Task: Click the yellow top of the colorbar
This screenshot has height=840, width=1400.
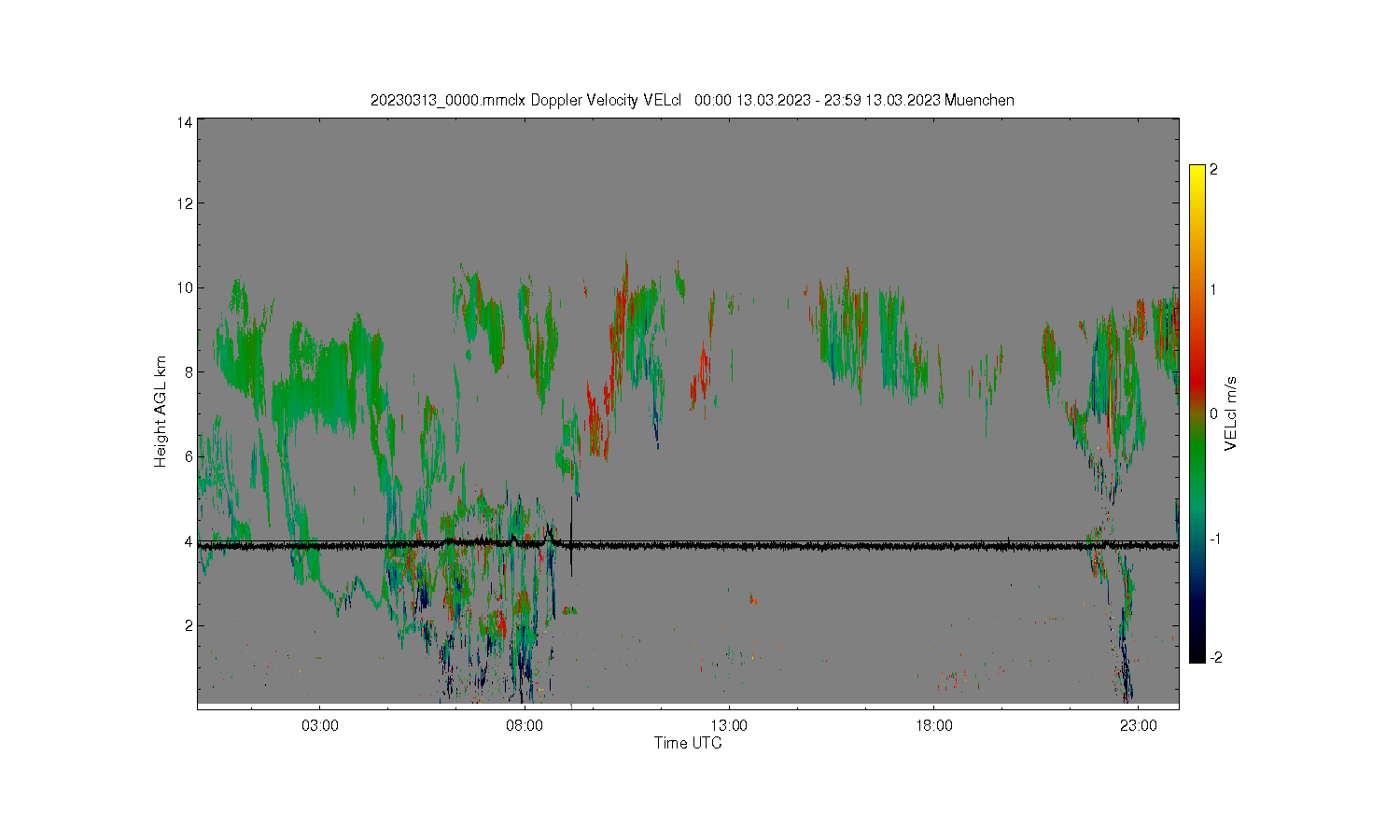Action: [x=1197, y=172]
